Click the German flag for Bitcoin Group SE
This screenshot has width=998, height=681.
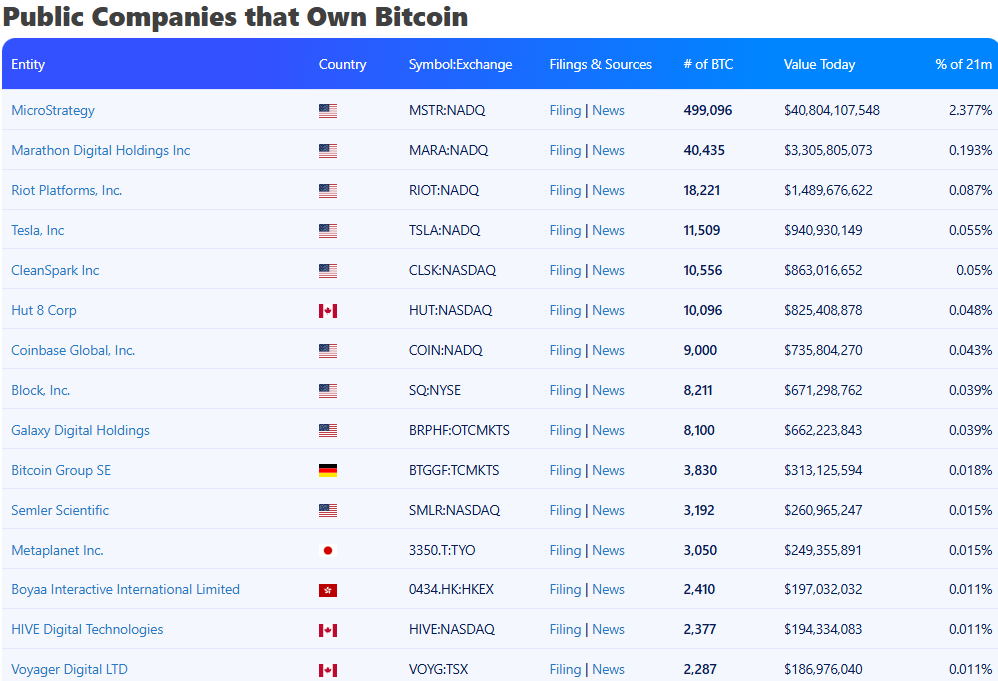pos(327,471)
